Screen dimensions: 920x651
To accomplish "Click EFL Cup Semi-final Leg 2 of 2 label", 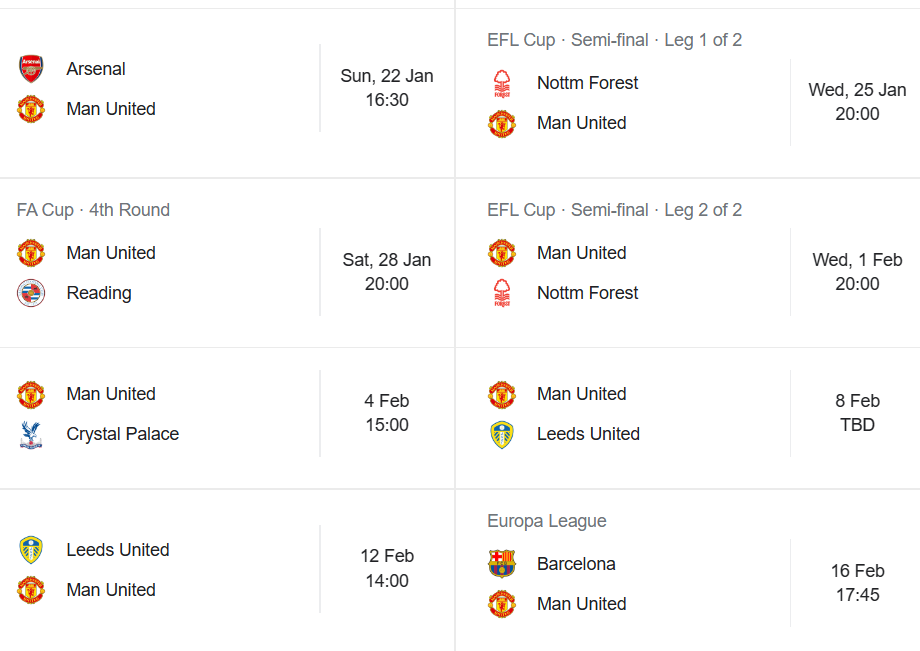I will [x=614, y=210].
